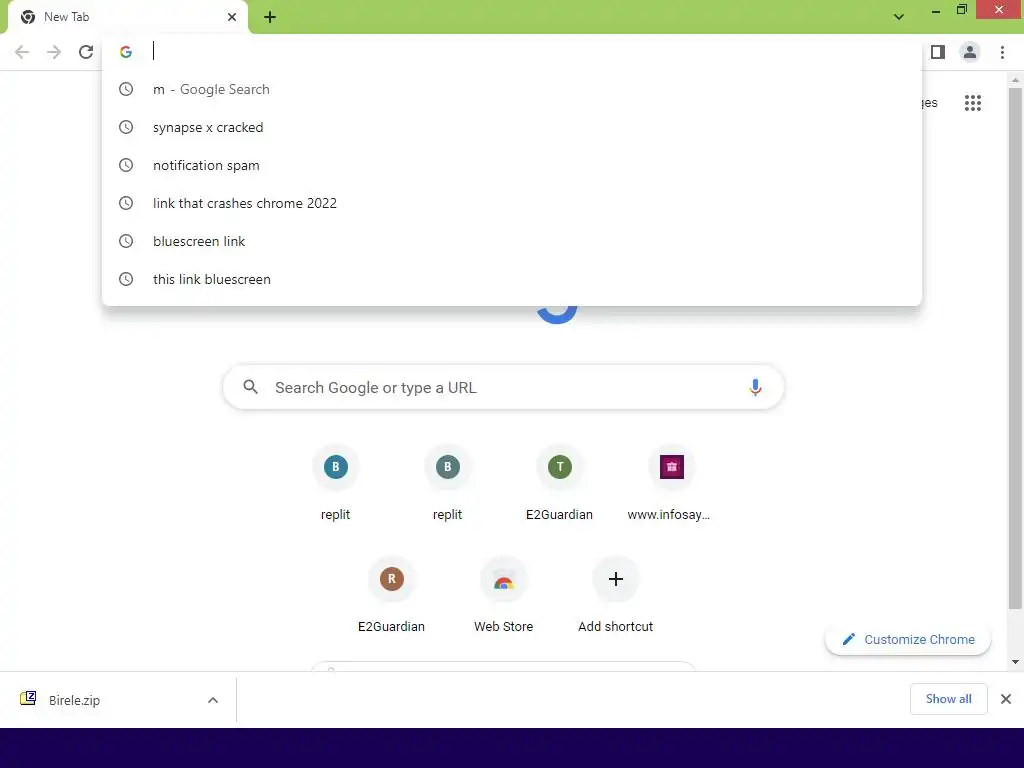The width and height of the screenshot is (1024, 768).
Task: Open the tab search chevron
Action: pyautogui.click(x=899, y=17)
